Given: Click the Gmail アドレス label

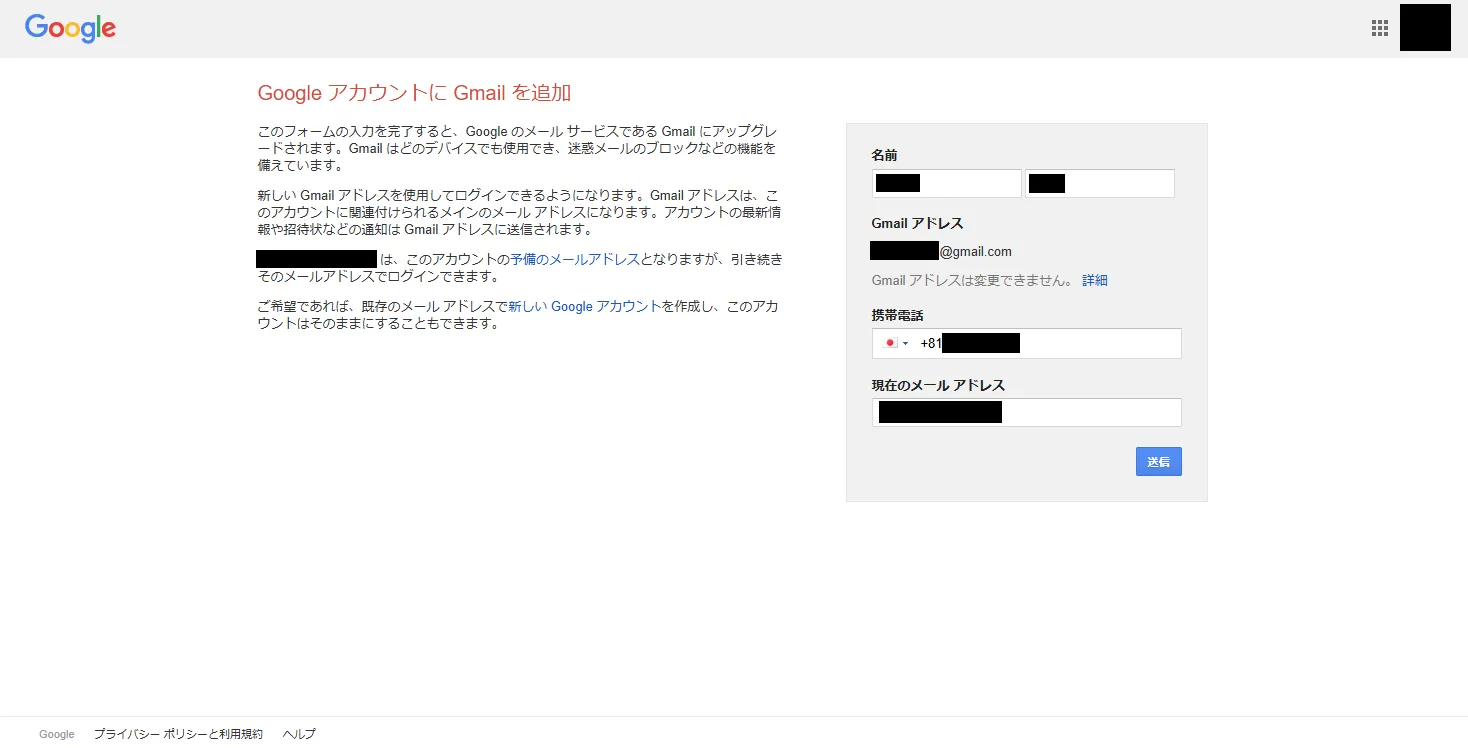Looking at the screenshot, I should tap(917, 223).
